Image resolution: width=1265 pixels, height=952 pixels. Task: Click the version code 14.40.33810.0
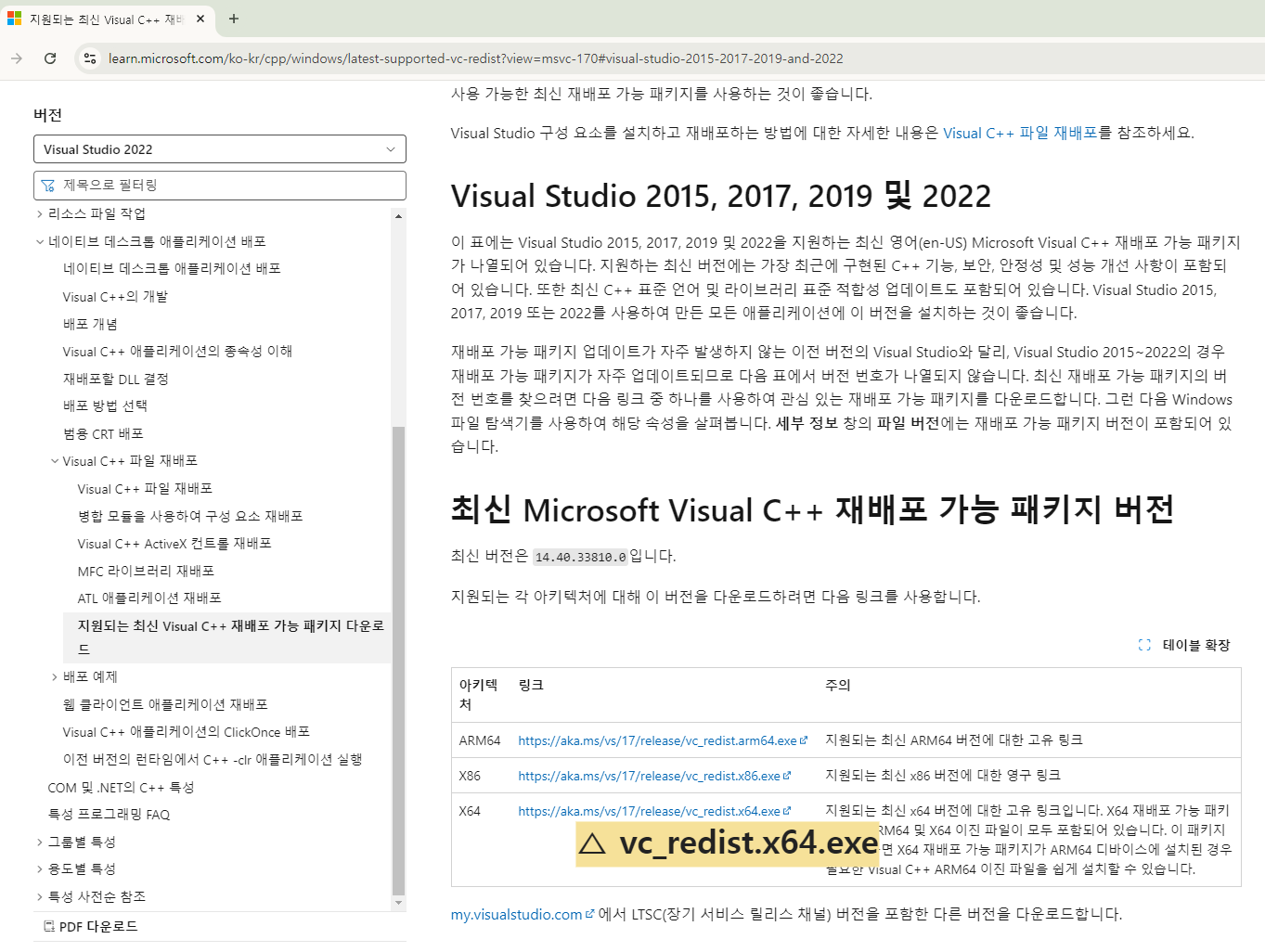(581, 558)
